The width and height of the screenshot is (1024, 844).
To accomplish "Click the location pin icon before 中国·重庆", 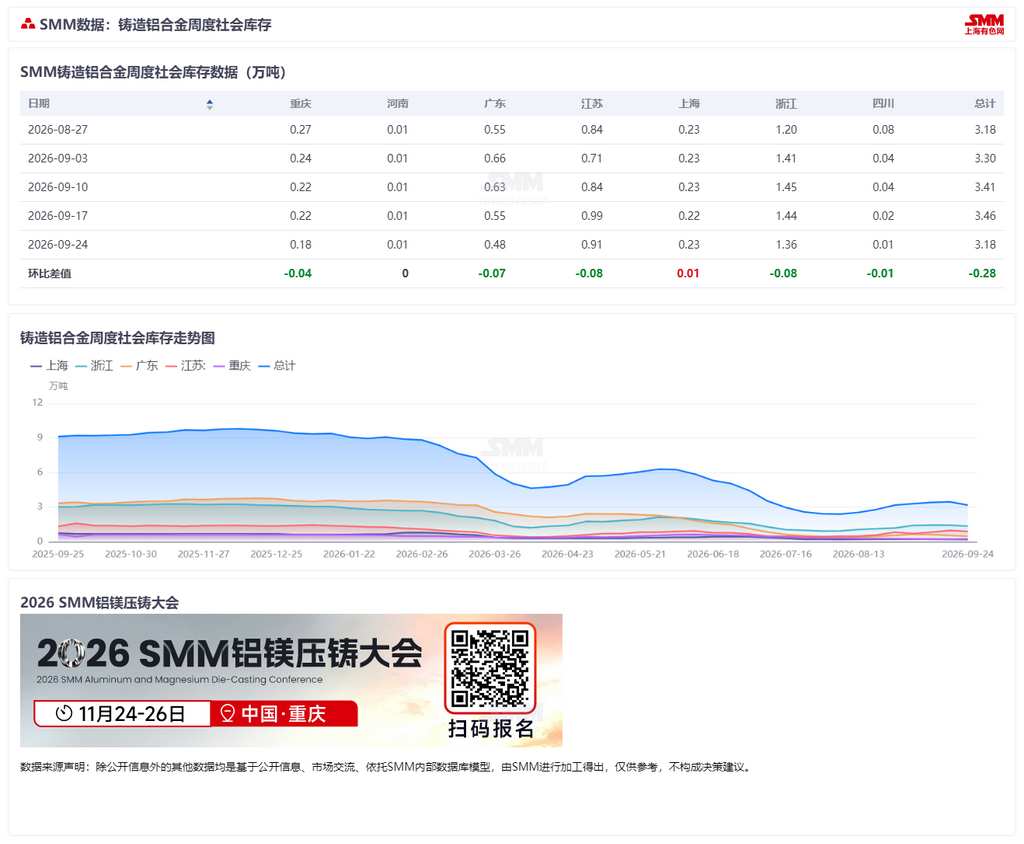I will [x=227, y=713].
